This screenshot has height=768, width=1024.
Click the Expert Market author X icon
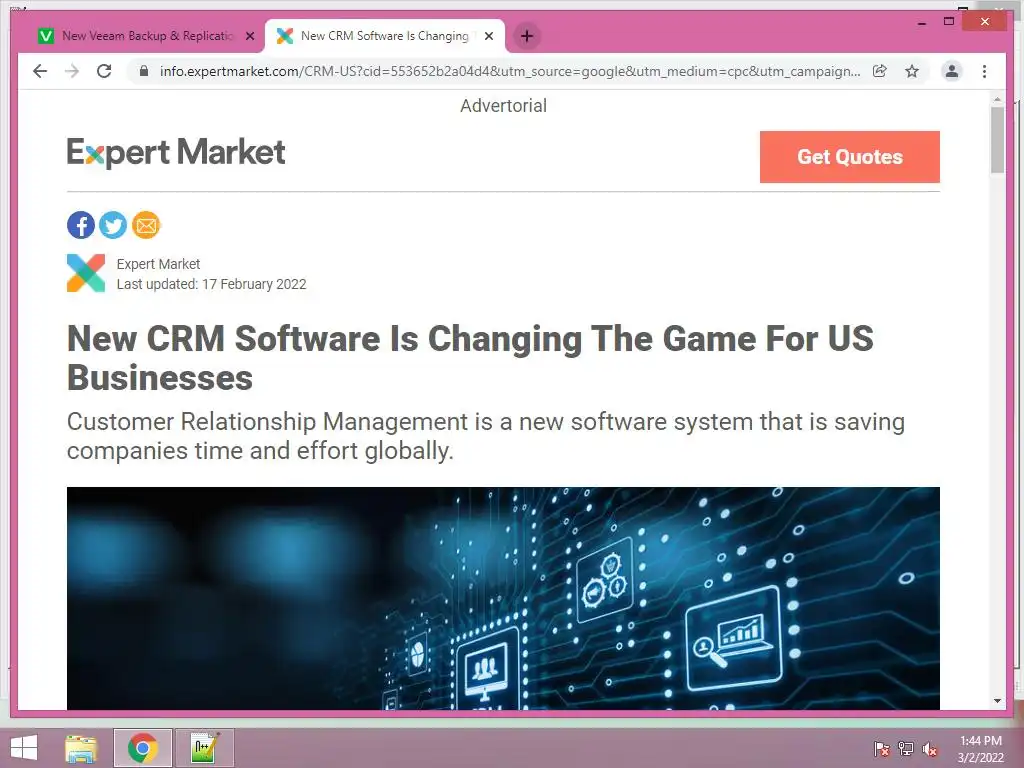[x=86, y=273]
